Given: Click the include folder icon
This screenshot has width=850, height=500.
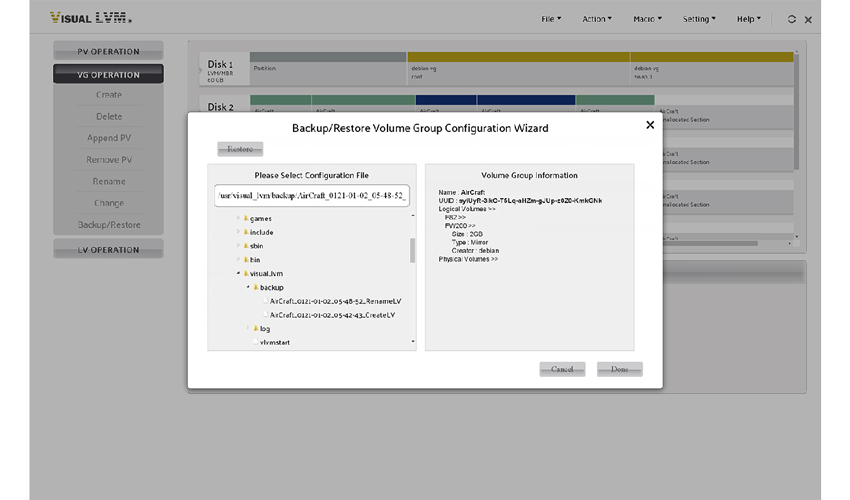Looking at the screenshot, I should click(x=246, y=232).
